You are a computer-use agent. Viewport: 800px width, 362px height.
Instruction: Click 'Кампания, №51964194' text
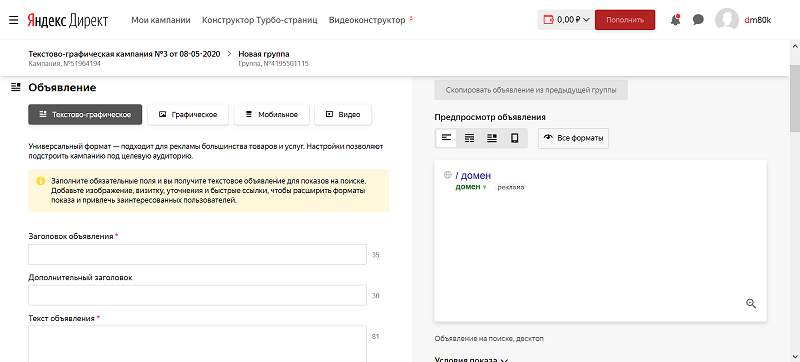point(64,64)
